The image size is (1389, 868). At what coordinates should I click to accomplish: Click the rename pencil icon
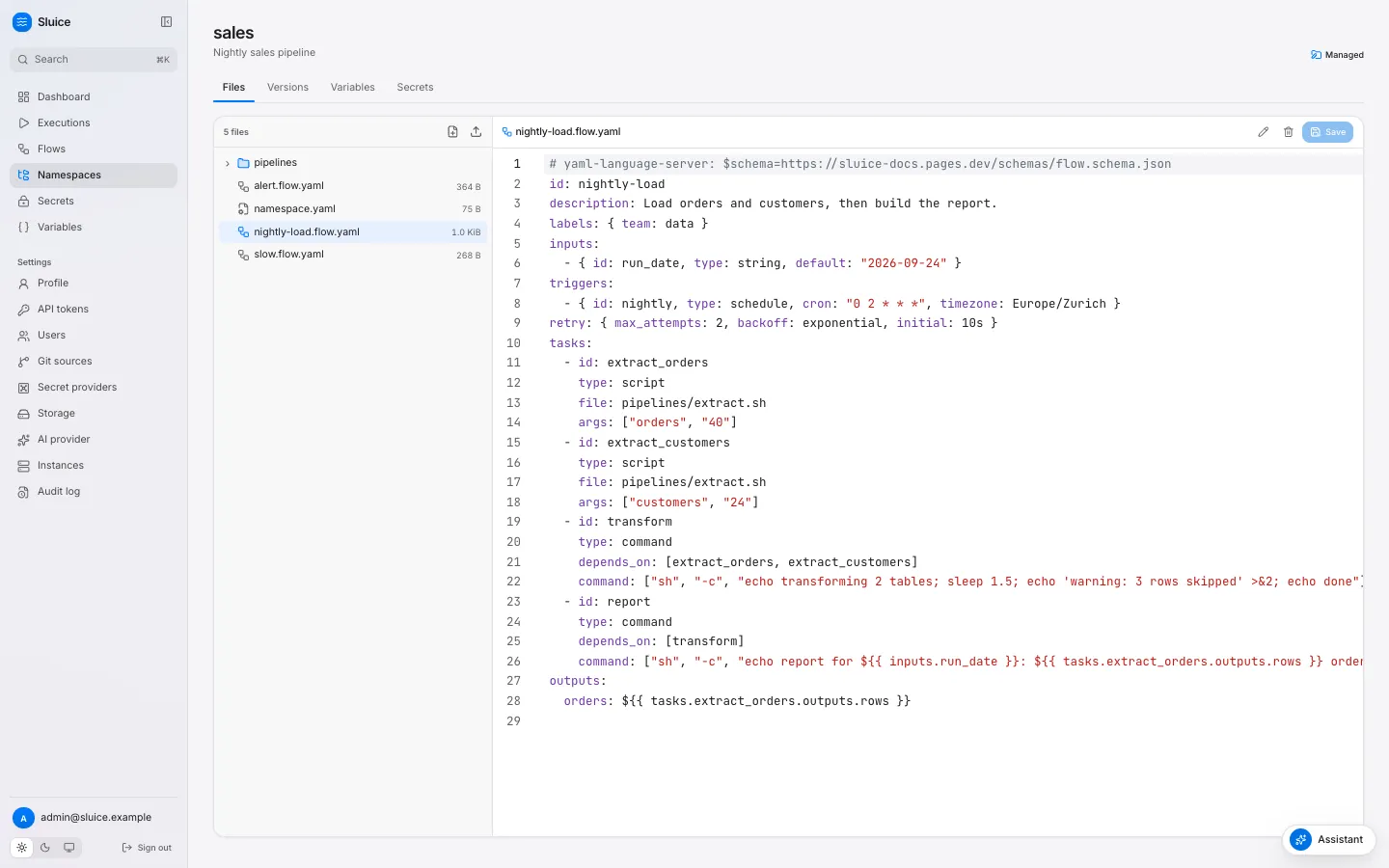click(1263, 132)
